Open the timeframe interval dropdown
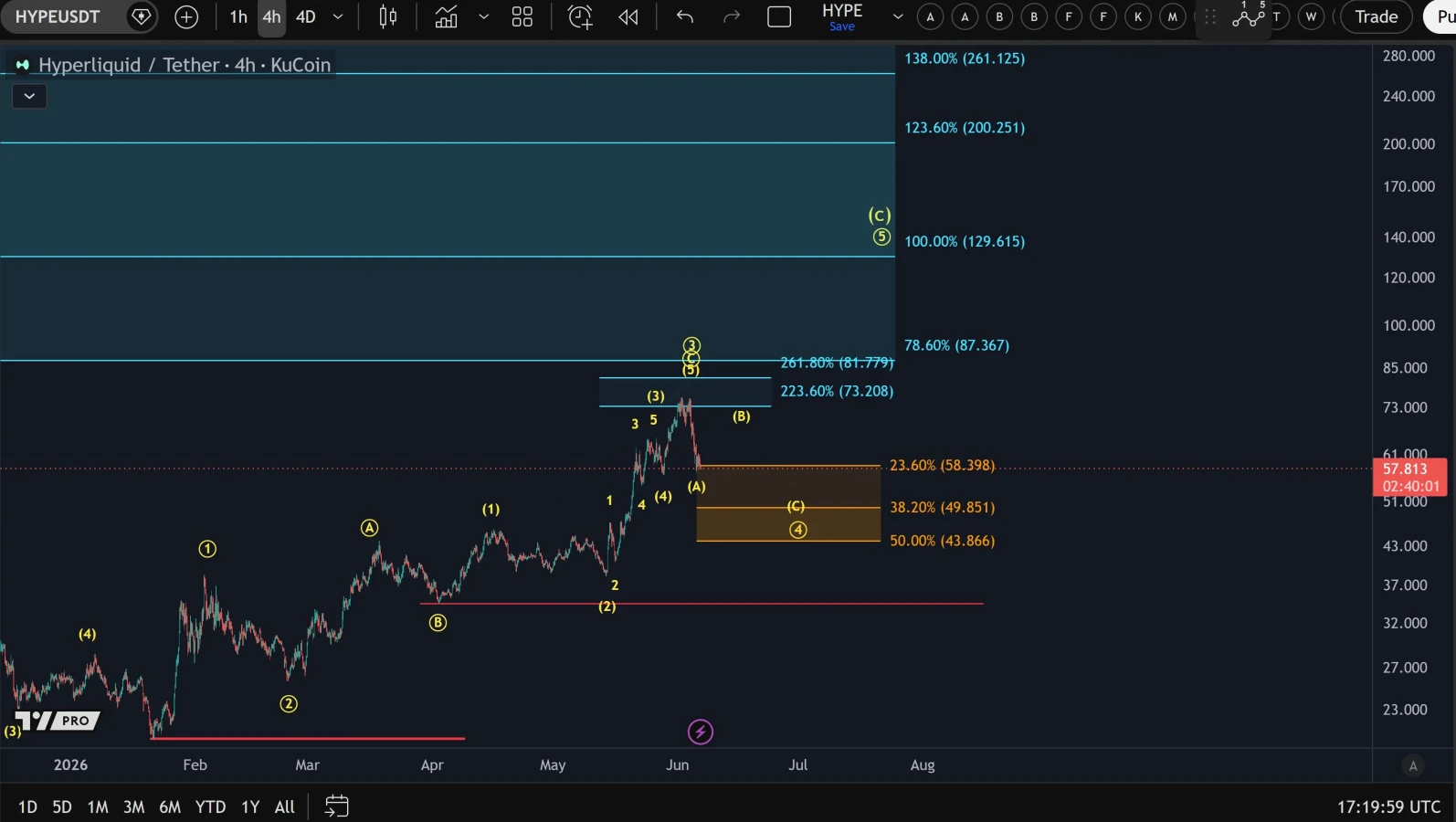 pyautogui.click(x=338, y=16)
